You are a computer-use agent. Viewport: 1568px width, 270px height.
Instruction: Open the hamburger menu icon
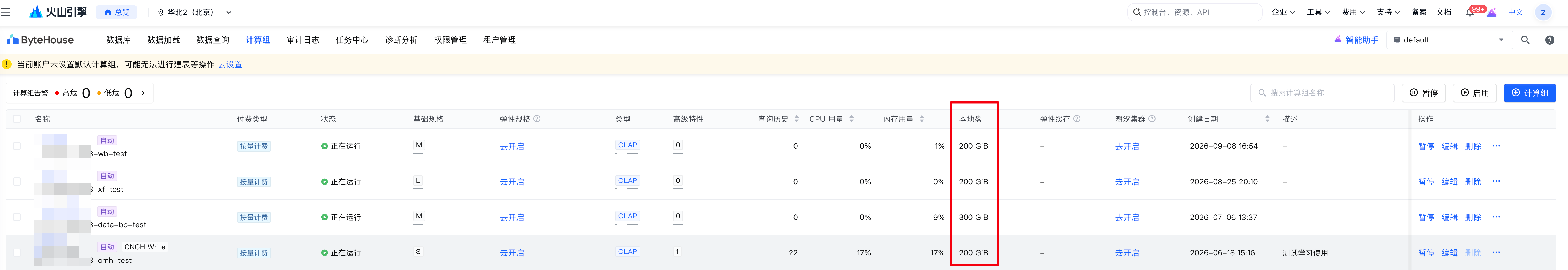pos(6,12)
